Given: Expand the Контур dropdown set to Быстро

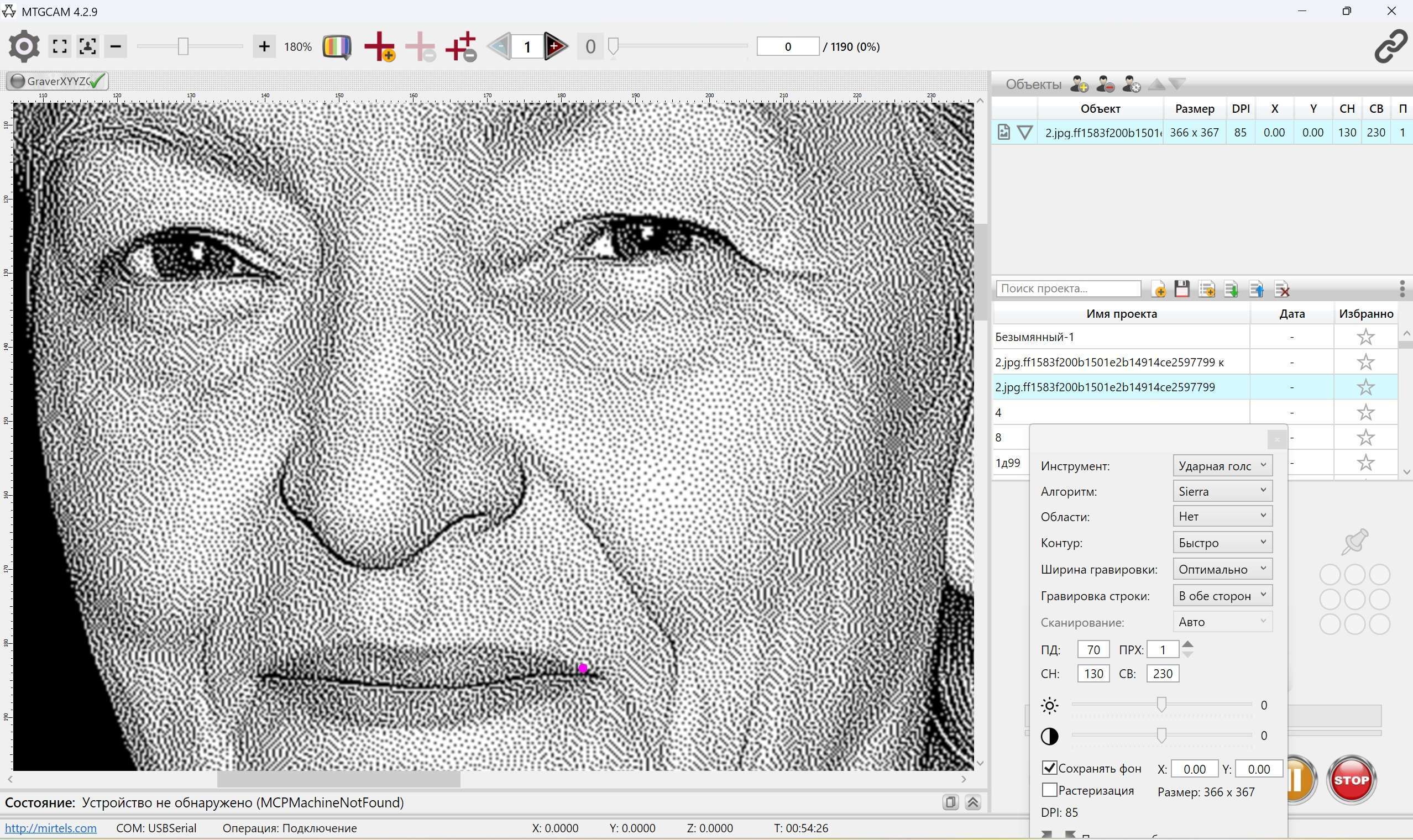Looking at the screenshot, I should pyautogui.click(x=1222, y=543).
